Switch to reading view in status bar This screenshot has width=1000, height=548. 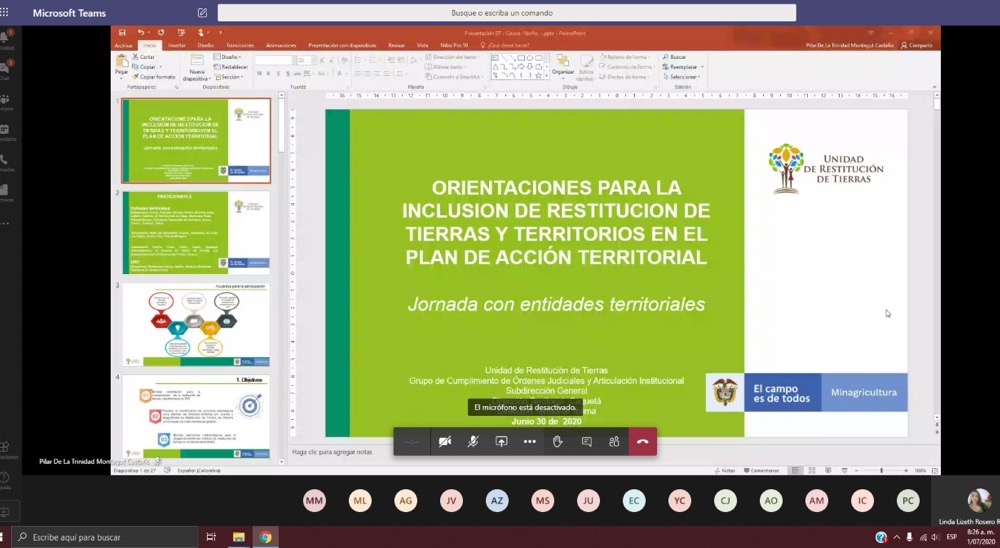coord(828,470)
